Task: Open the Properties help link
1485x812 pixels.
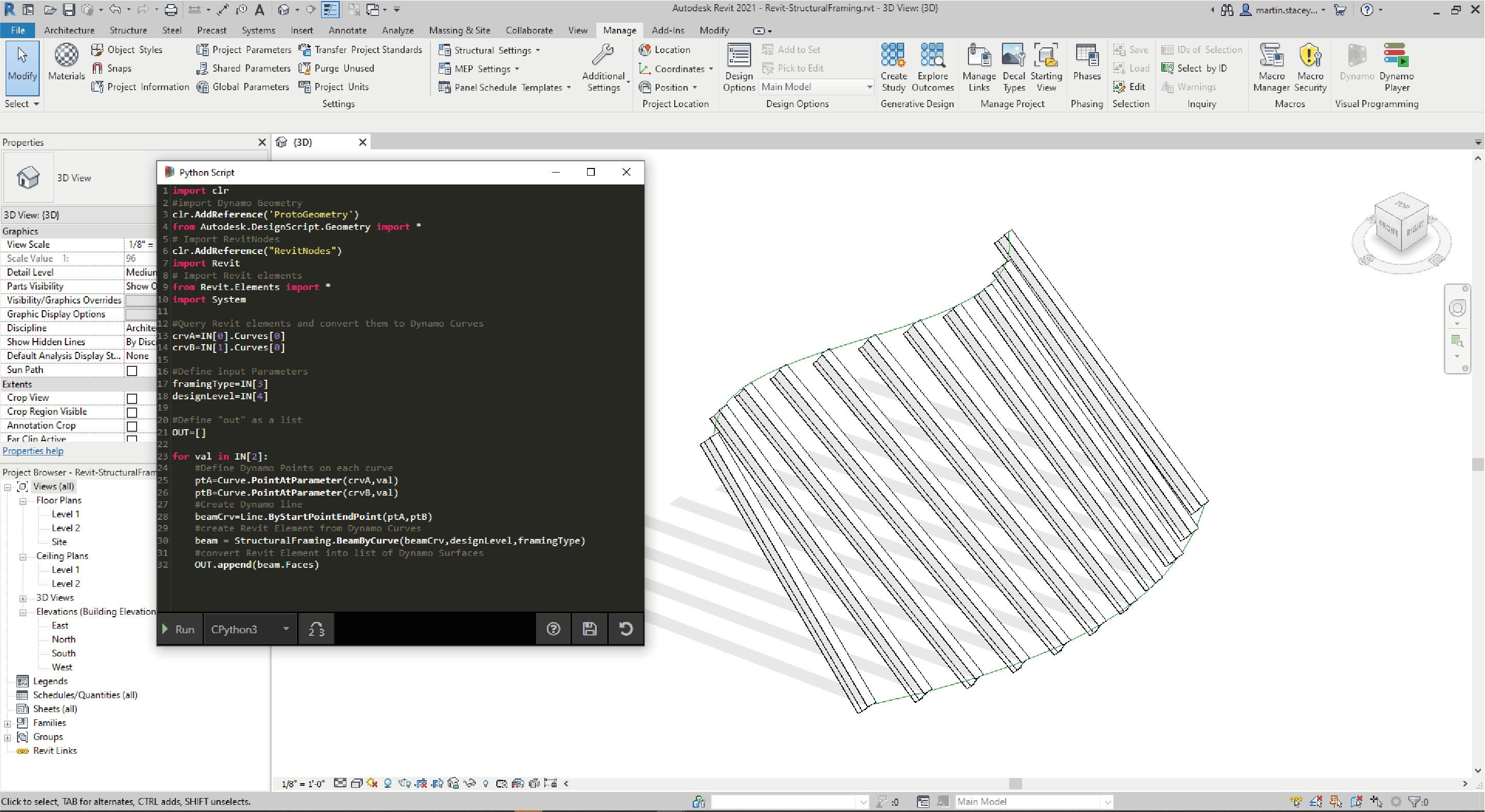Action: click(32, 450)
